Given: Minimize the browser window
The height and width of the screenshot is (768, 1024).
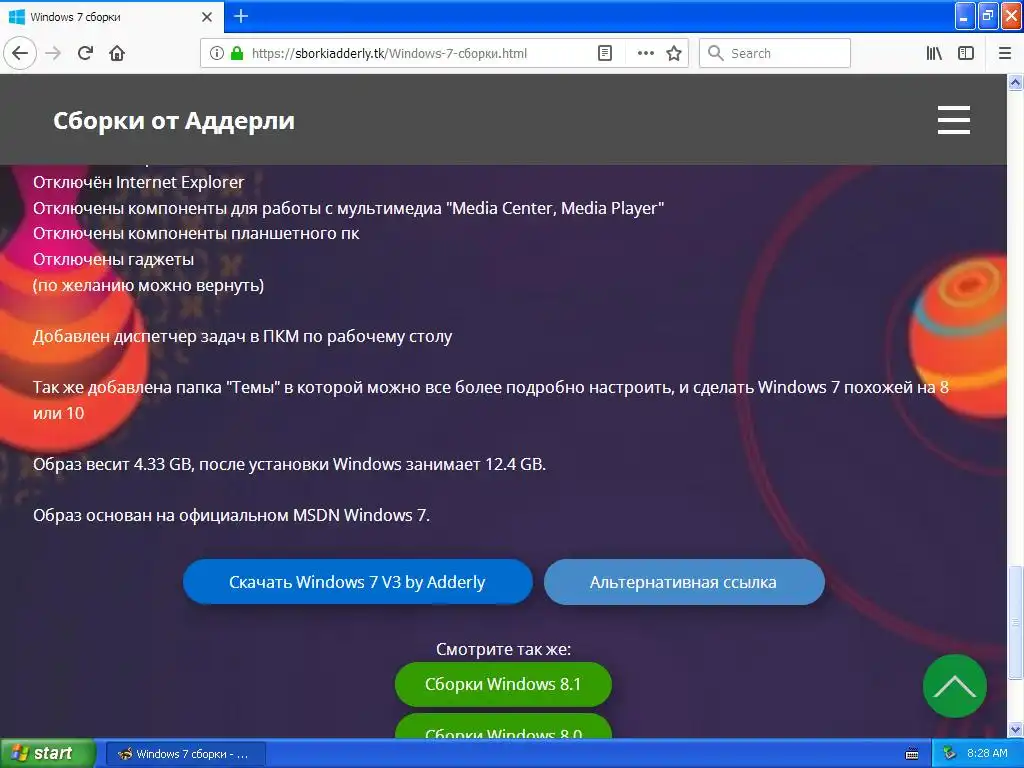Looking at the screenshot, I should click(x=965, y=16).
